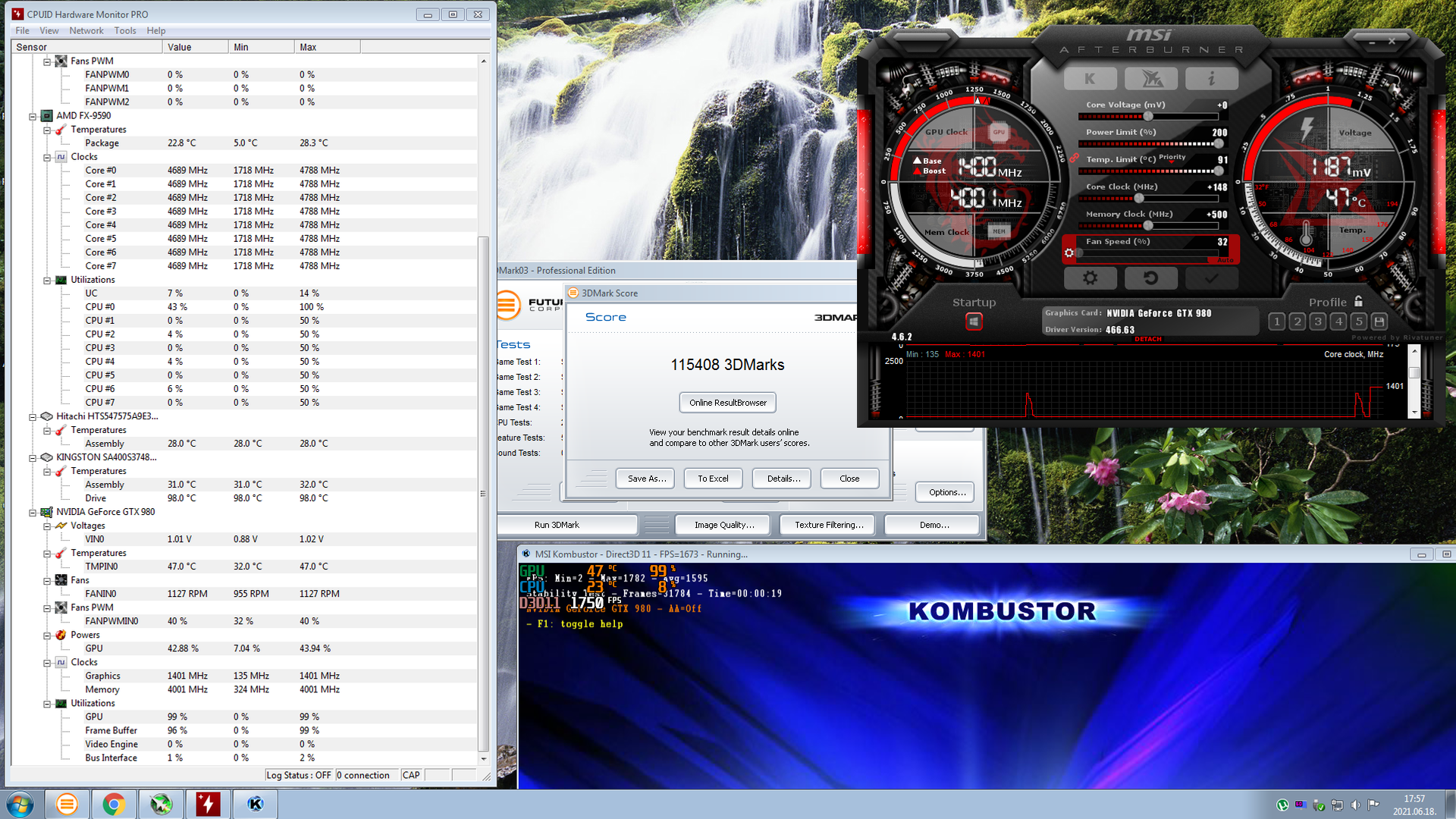Open the Tools menu in Hardware Monitor
Image resolution: width=1456 pixels, height=819 pixels.
125,30
